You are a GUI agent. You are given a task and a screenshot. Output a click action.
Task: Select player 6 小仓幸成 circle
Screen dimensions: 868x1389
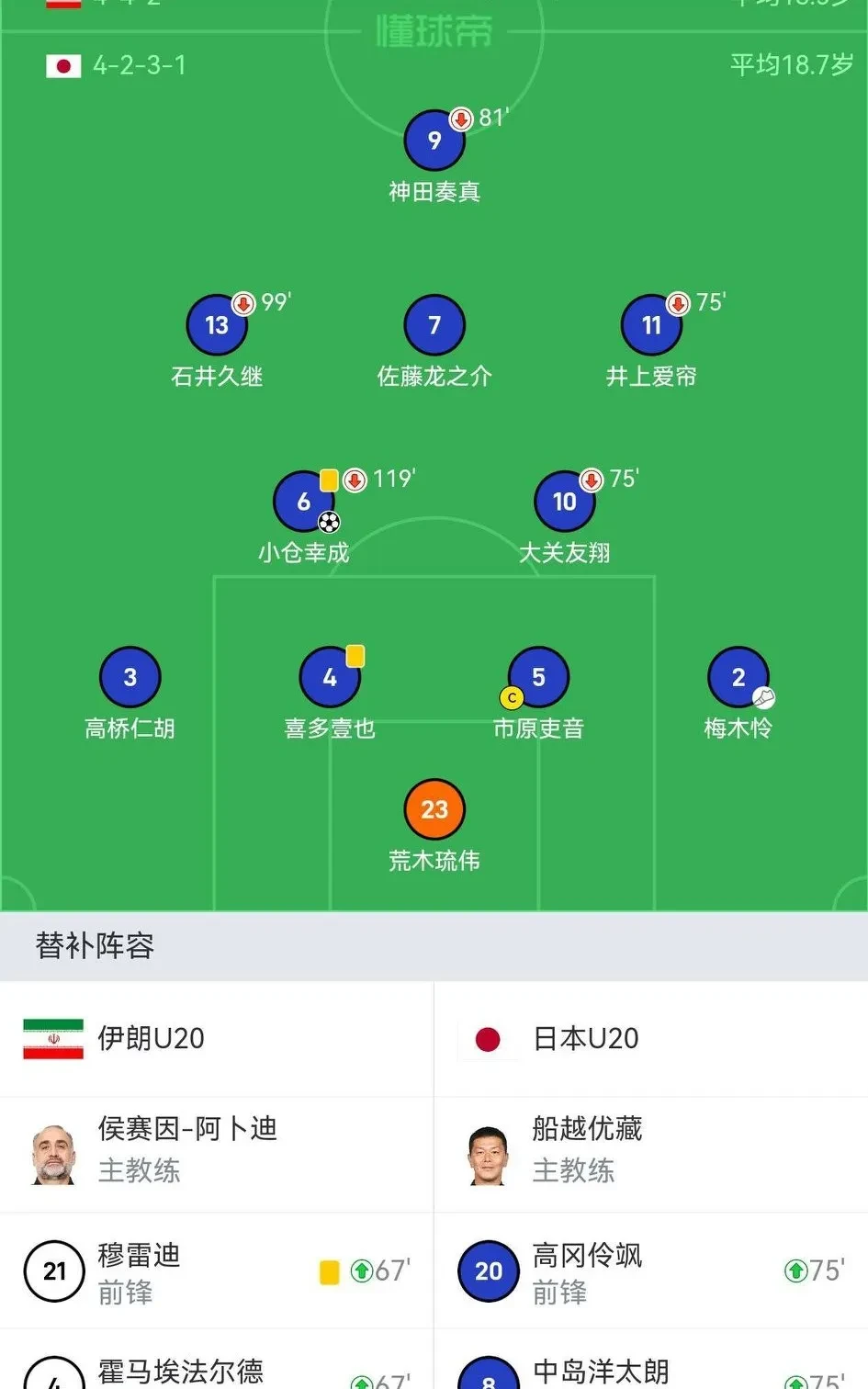coord(303,502)
